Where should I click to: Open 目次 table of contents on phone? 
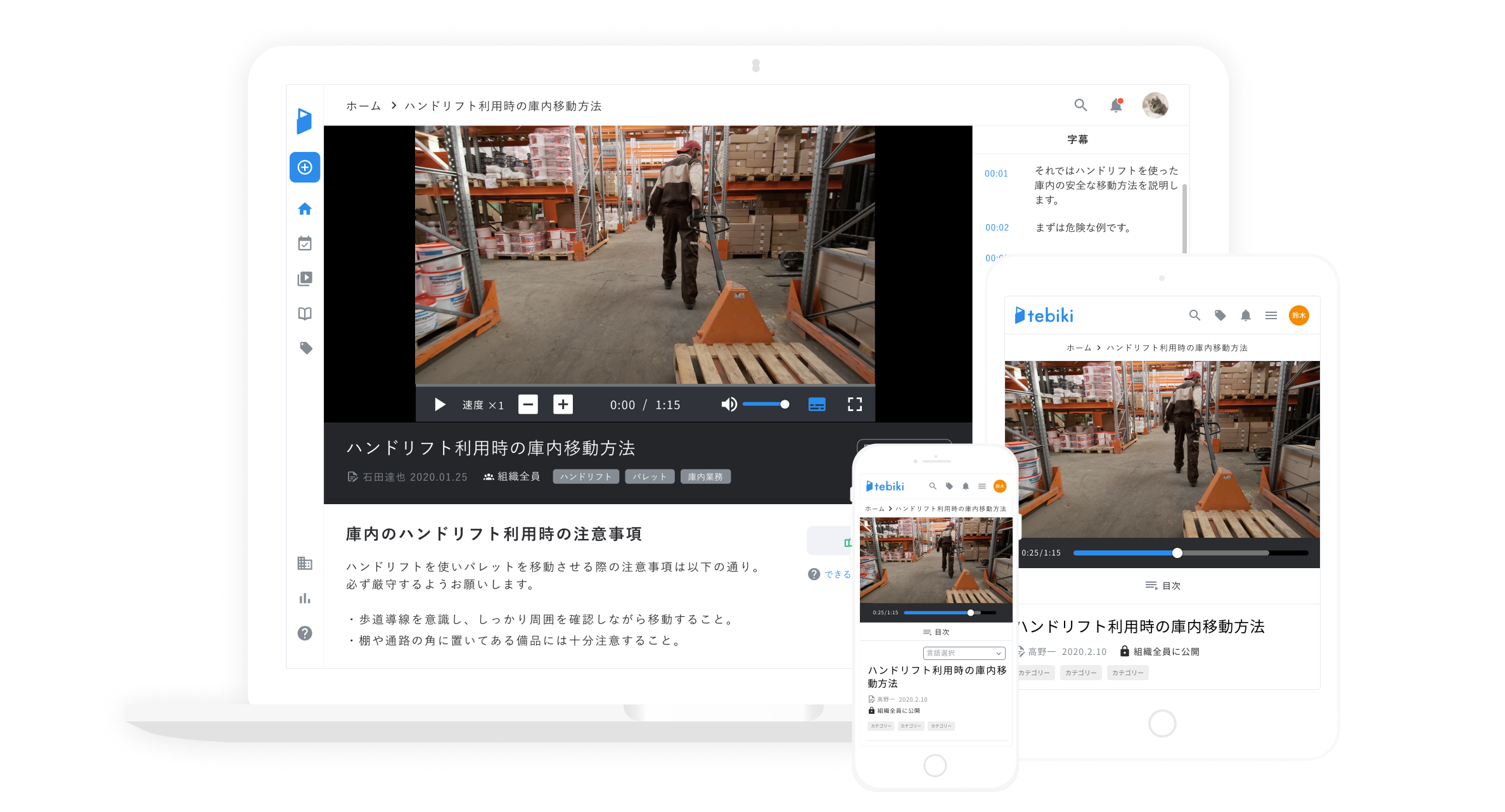936,632
